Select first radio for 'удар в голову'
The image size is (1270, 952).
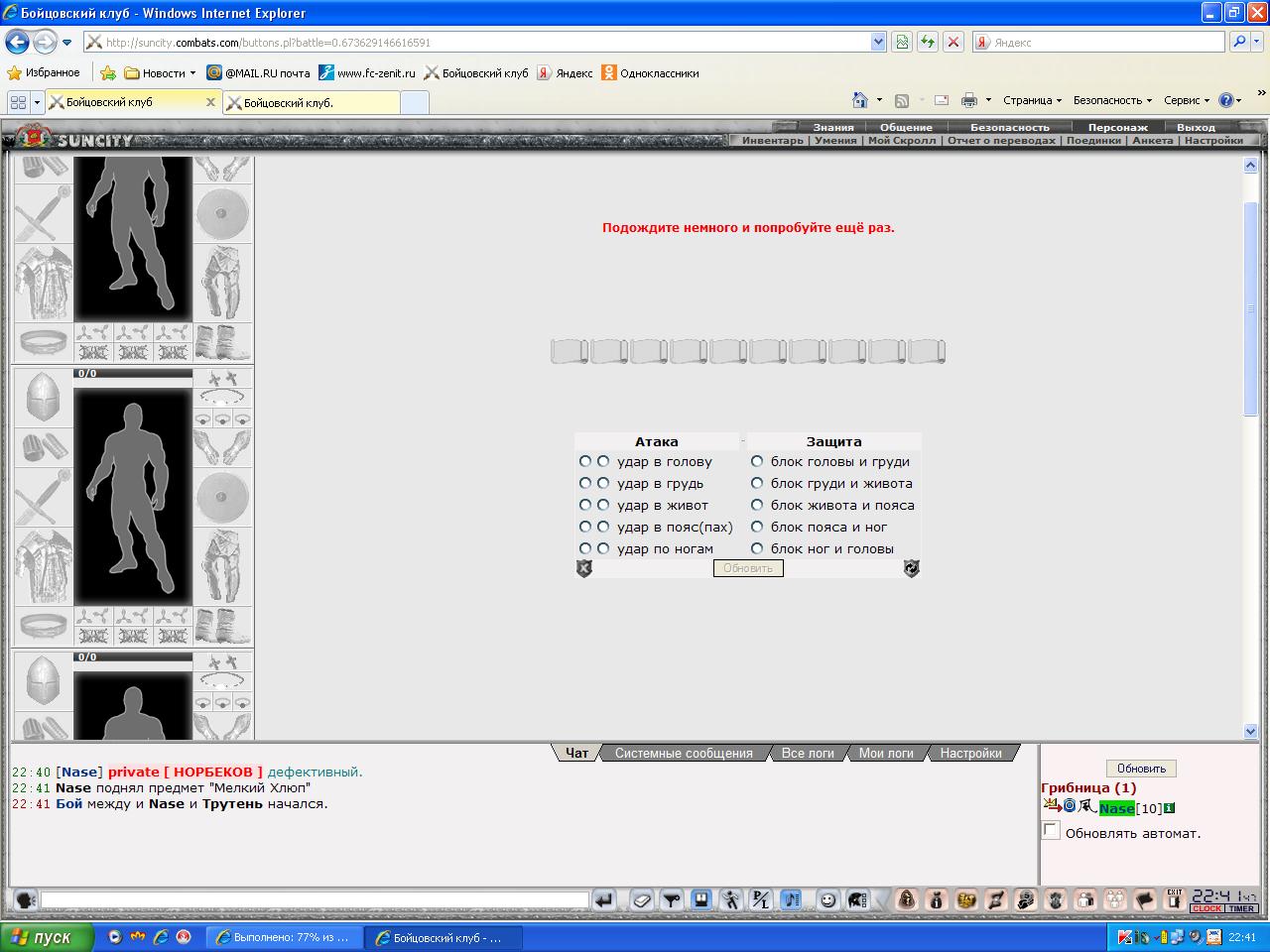point(585,461)
